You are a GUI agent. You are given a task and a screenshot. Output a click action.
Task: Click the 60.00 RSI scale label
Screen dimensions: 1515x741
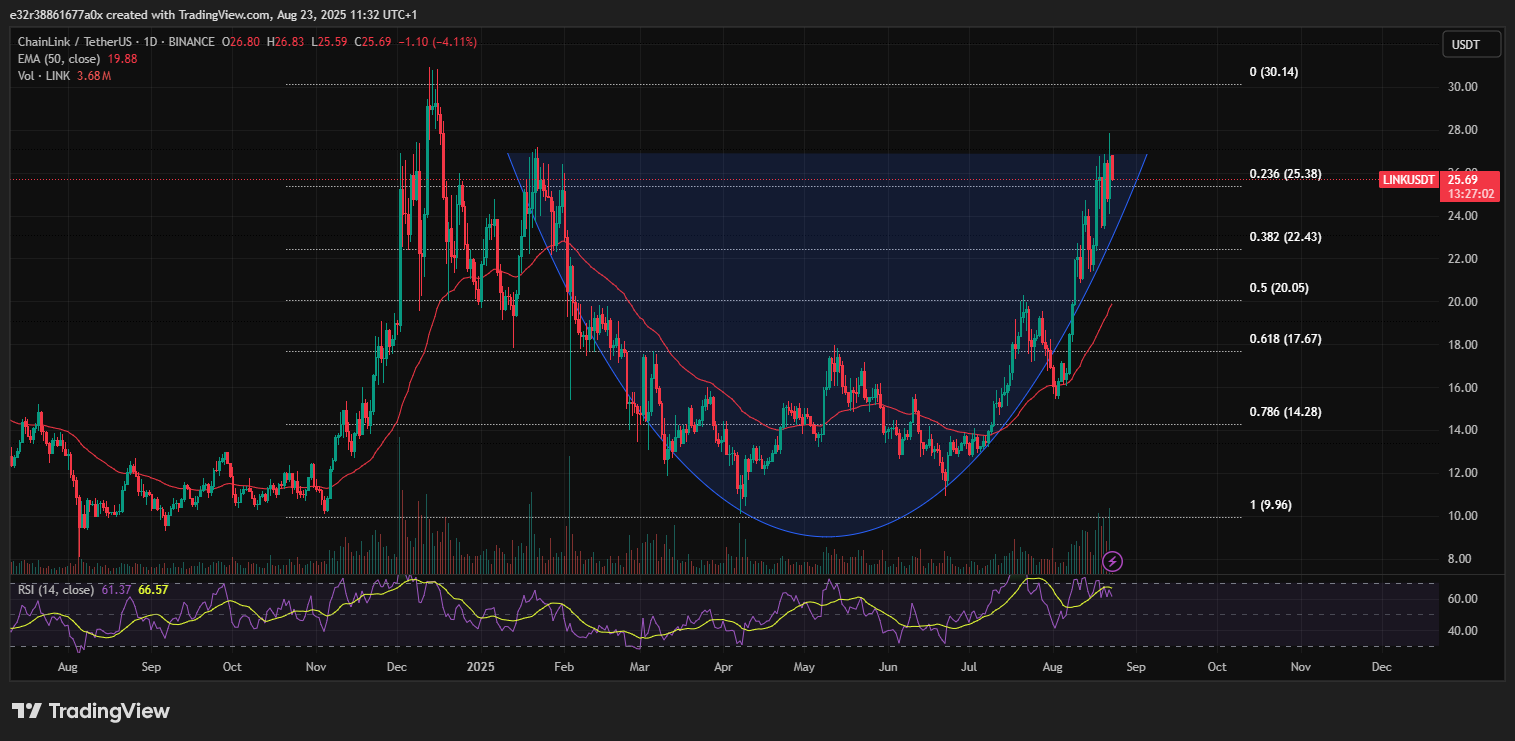pyautogui.click(x=1464, y=599)
